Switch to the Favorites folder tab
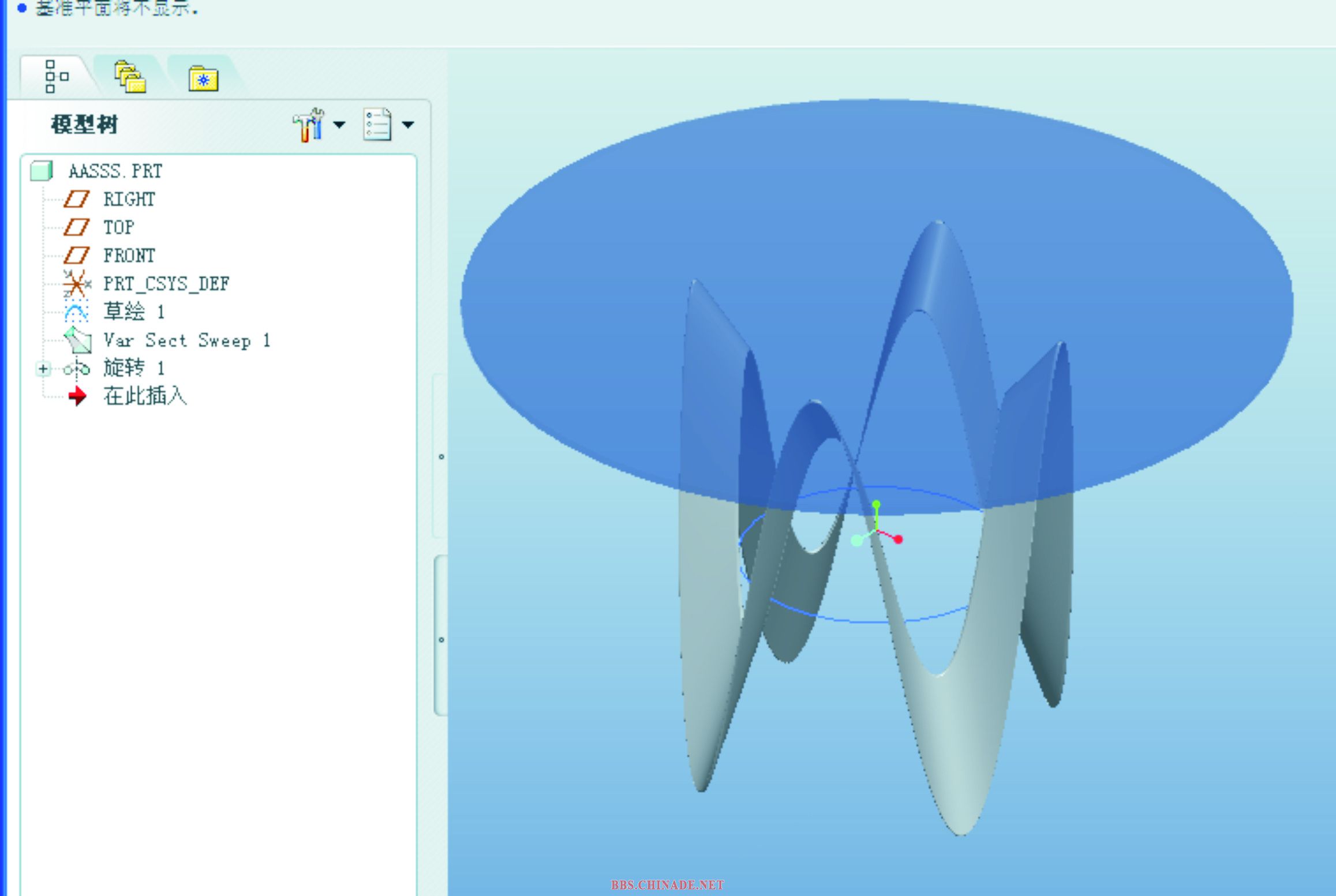The image size is (1336, 896). click(203, 78)
